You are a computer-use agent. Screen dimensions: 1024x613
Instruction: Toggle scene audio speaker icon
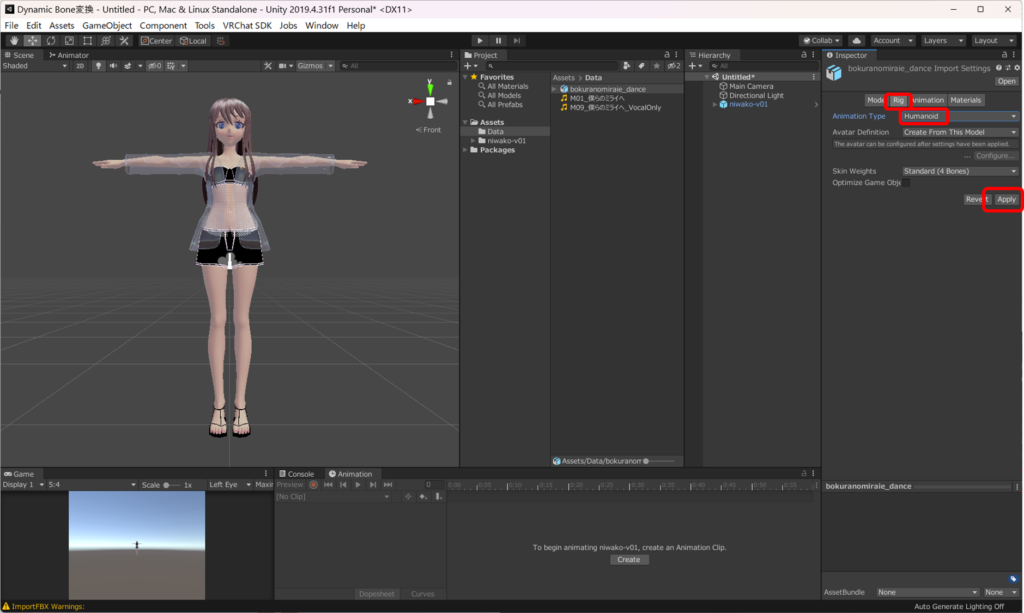(x=113, y=66)
